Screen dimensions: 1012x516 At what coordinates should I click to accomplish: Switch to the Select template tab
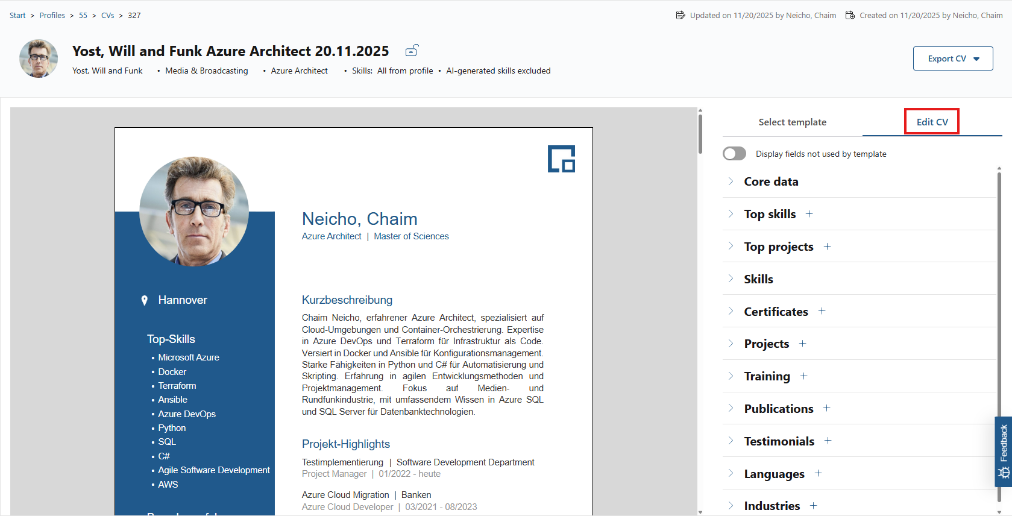point(792,122)
